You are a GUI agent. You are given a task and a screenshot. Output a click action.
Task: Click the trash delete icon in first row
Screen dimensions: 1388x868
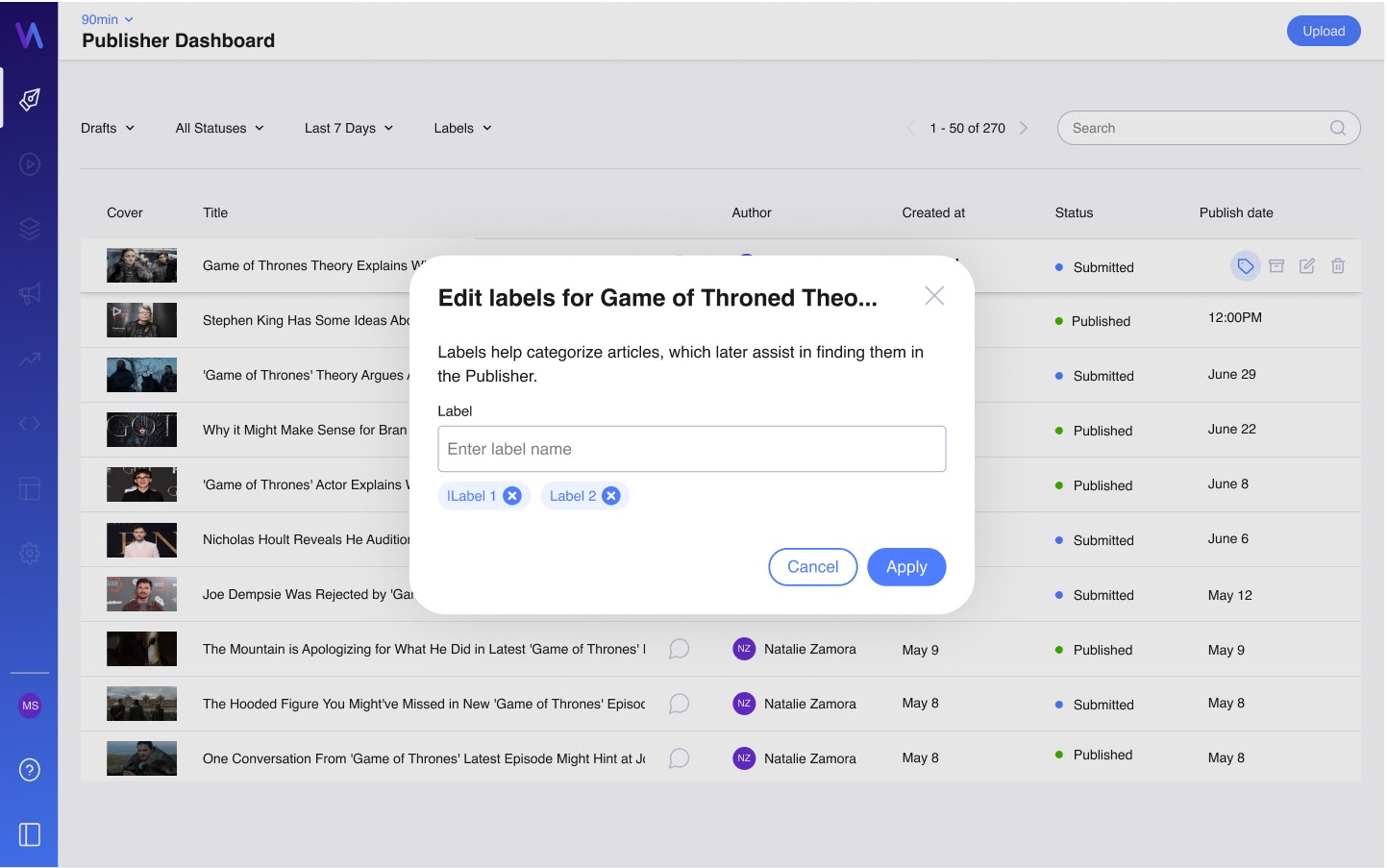pos(1338,266)
